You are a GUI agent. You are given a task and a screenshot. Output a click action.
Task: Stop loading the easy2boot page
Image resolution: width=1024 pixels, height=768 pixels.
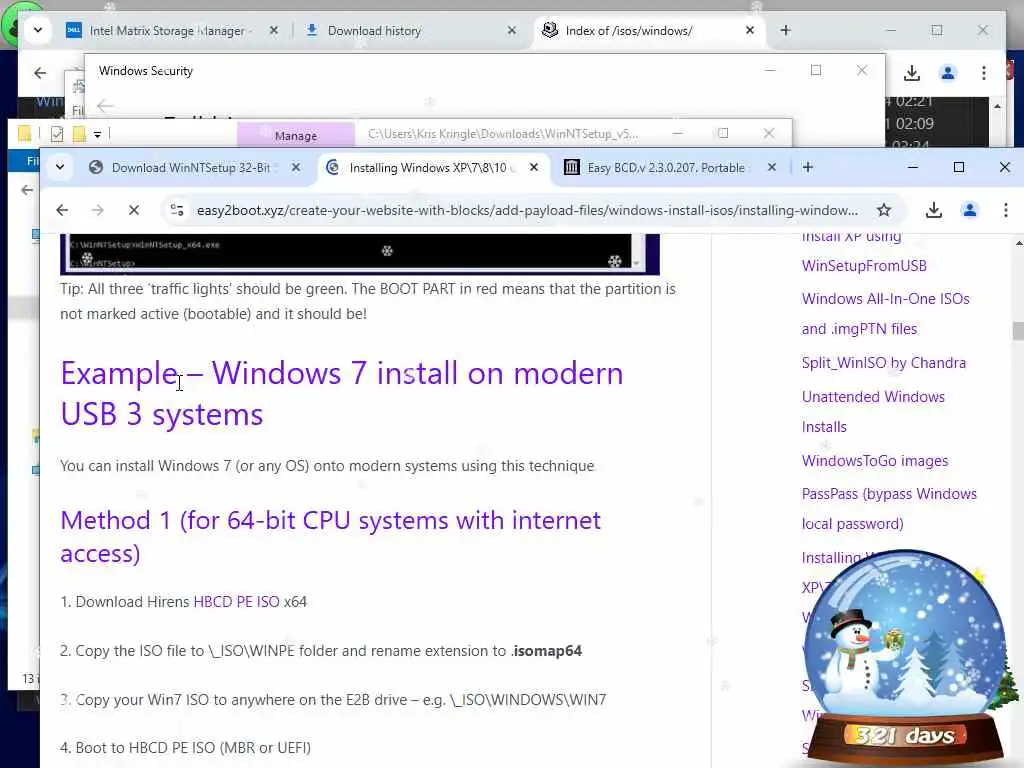[133, 210]
